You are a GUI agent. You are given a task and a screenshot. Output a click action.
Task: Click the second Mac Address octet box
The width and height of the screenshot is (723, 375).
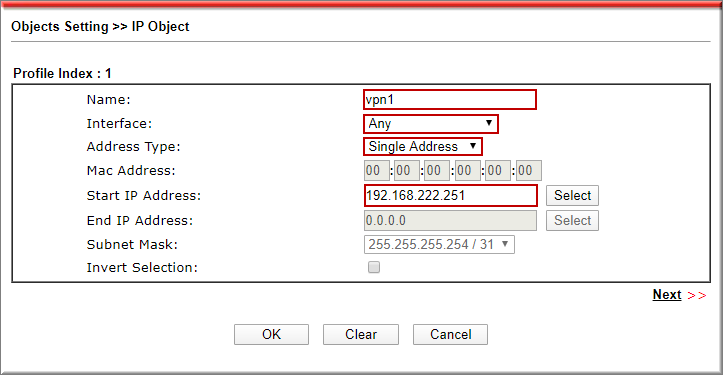tap(407, 171)
